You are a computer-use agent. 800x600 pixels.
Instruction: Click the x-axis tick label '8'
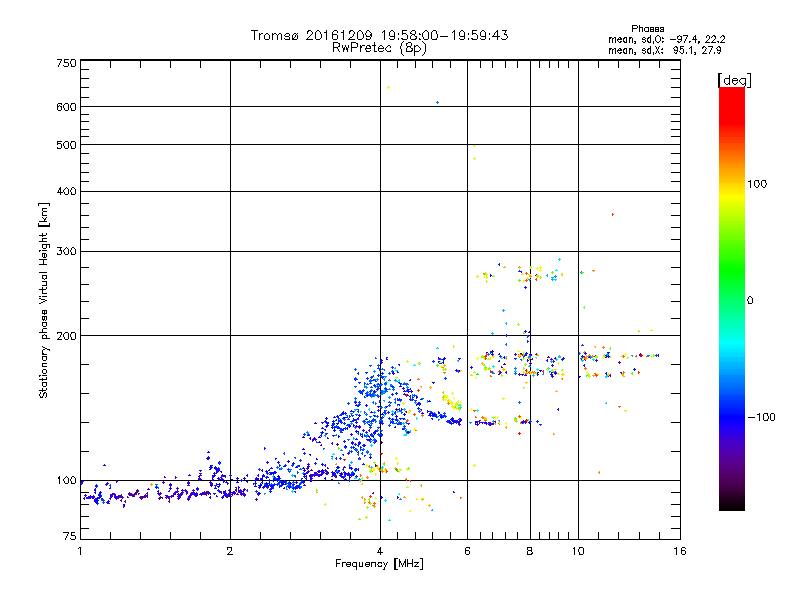530,551
